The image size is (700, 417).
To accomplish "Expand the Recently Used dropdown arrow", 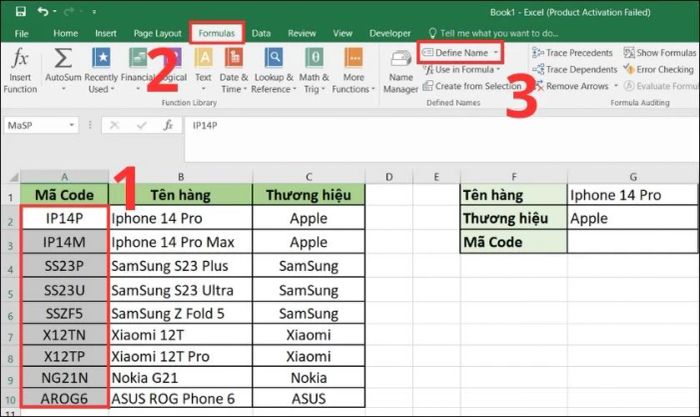I will 112,89.
